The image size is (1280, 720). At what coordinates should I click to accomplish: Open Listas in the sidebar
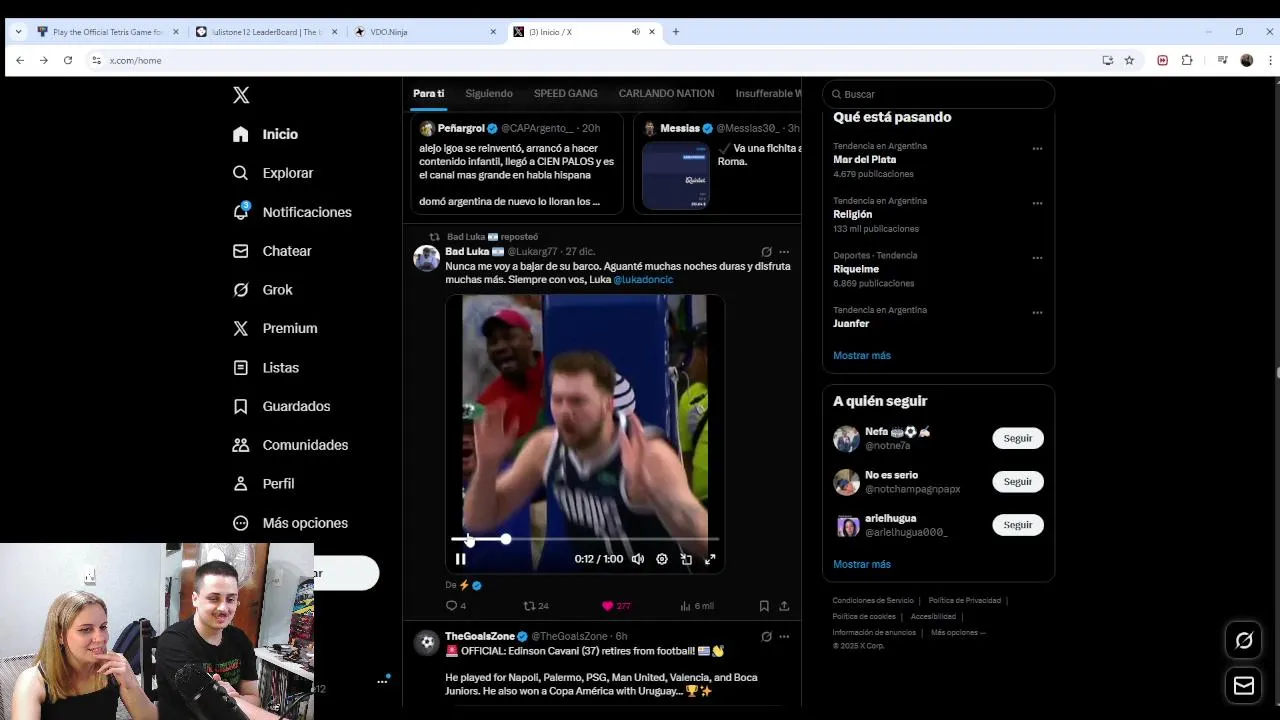(x=265, y=368)
